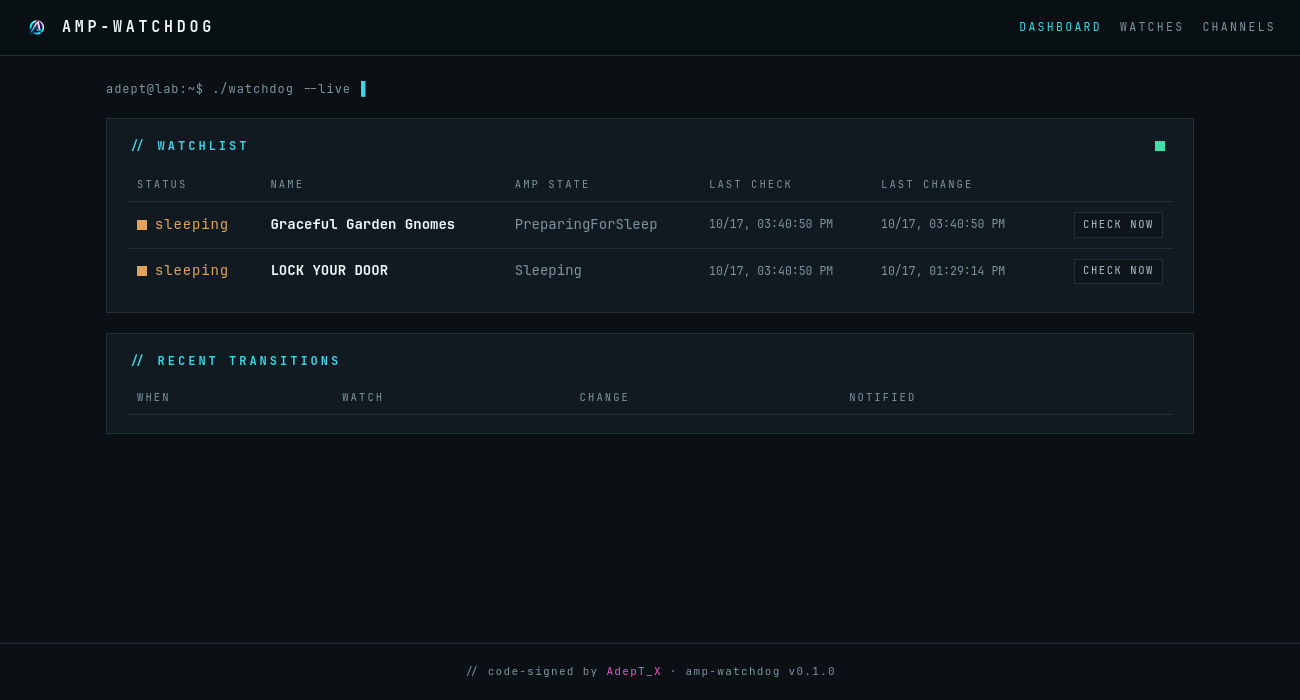Screen dimensions: 1300x700
Task: Click the green live indicator in Watchlist
Action: tap(1160, 146)
